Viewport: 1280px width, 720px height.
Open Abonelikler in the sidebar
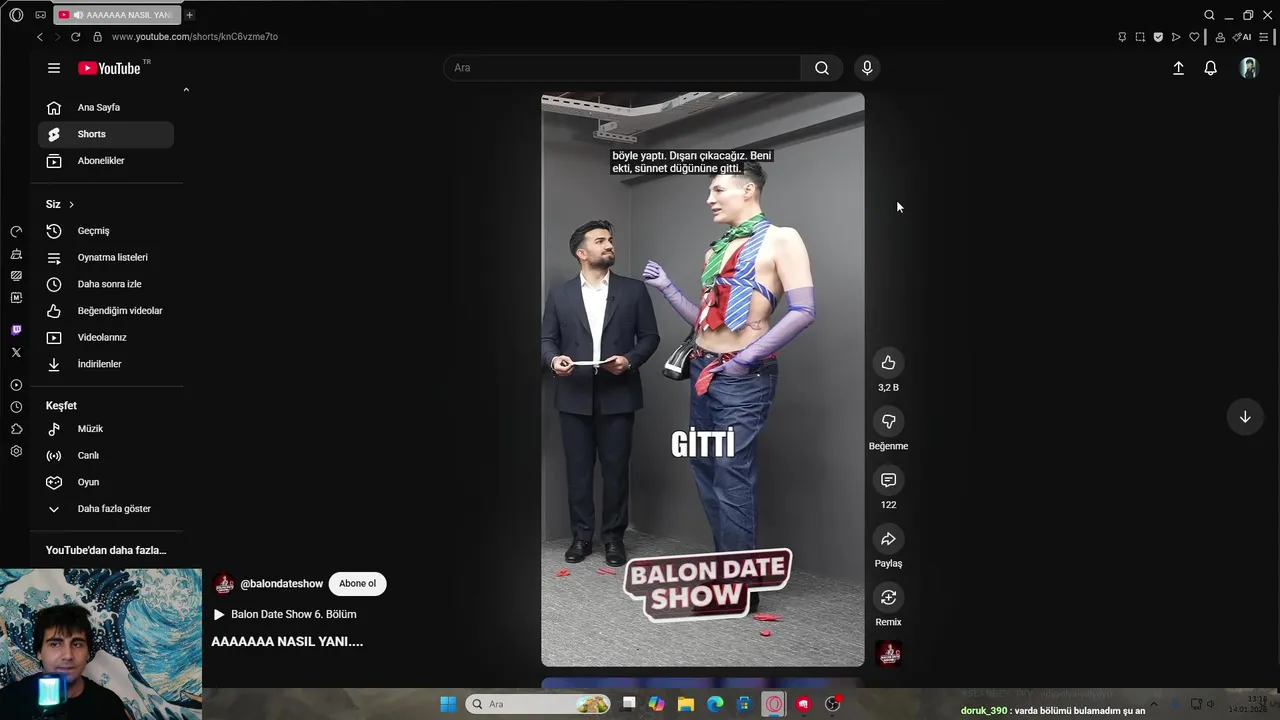pyautogui.click(x=106, y=161)
